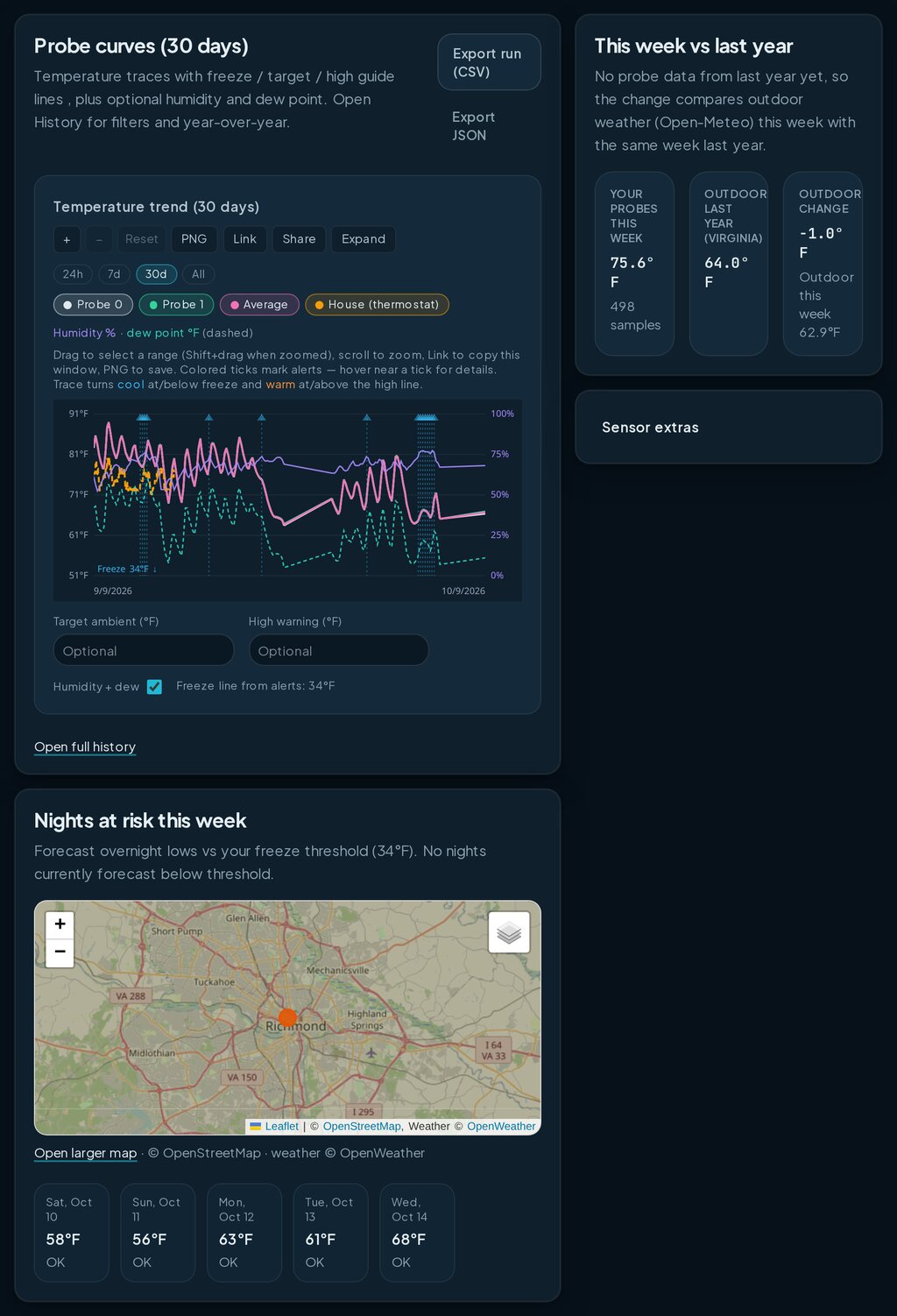Click the Outdoor Change stat card
This screenshot has width=897, height=1316.
[x=823, y=264]
